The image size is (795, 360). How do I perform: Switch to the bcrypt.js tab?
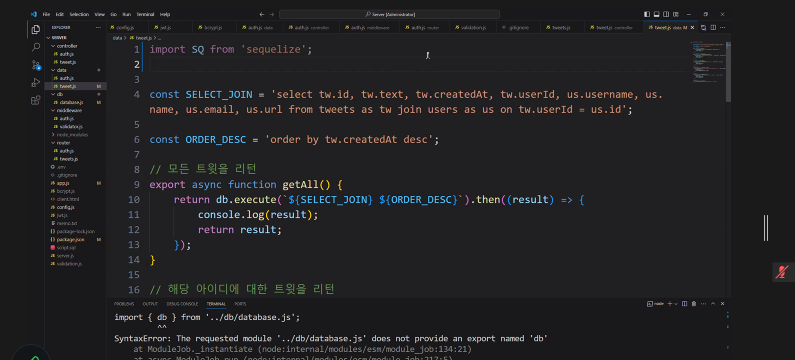[213, 27]
